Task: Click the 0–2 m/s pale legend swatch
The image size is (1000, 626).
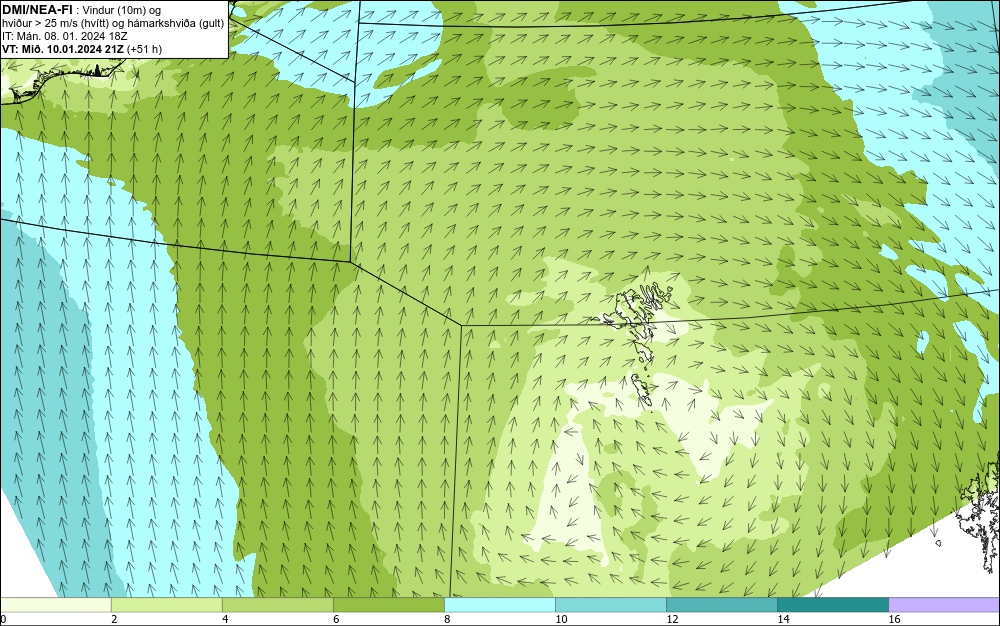Action: point(55,605)
